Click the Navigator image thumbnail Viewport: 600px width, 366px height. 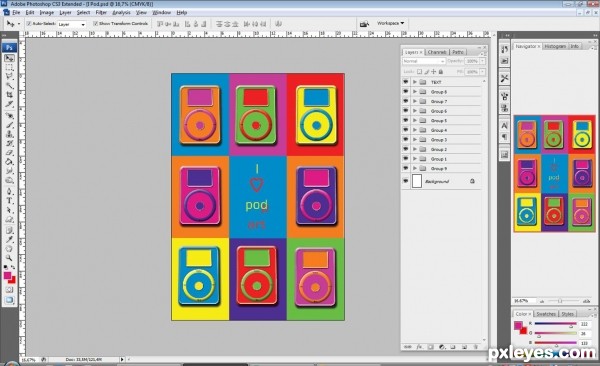point(554,173)
